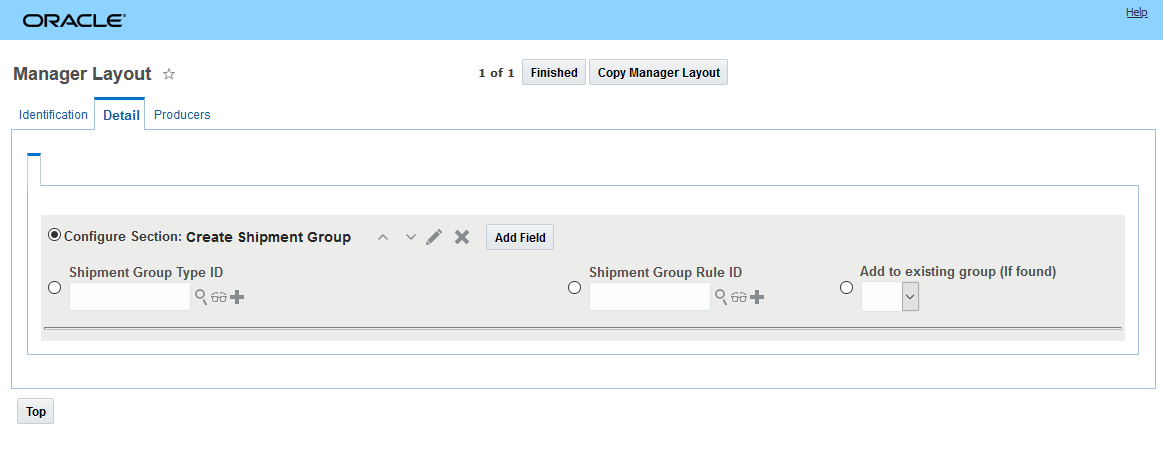Select the Configure Section radio button
This screenshot has height=450, width=1163.
point(54,236)
